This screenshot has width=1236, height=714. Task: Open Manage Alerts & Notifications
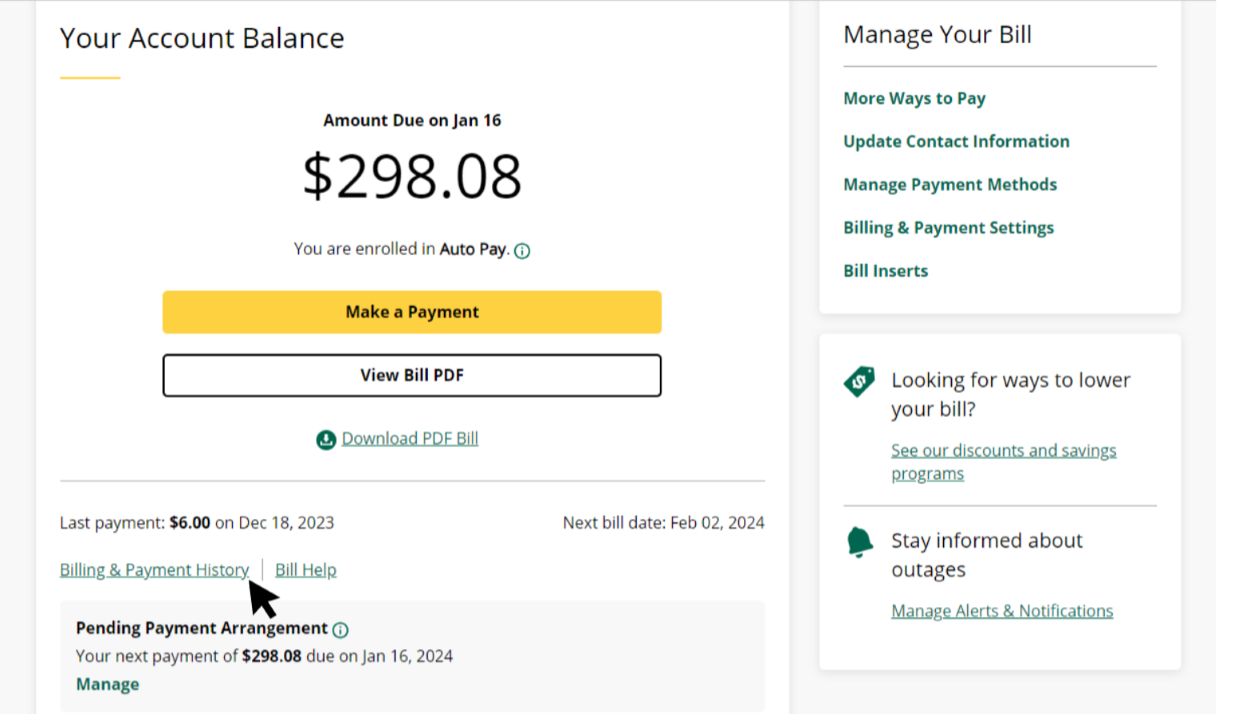pyautogui.click(x=1002, y=610)
